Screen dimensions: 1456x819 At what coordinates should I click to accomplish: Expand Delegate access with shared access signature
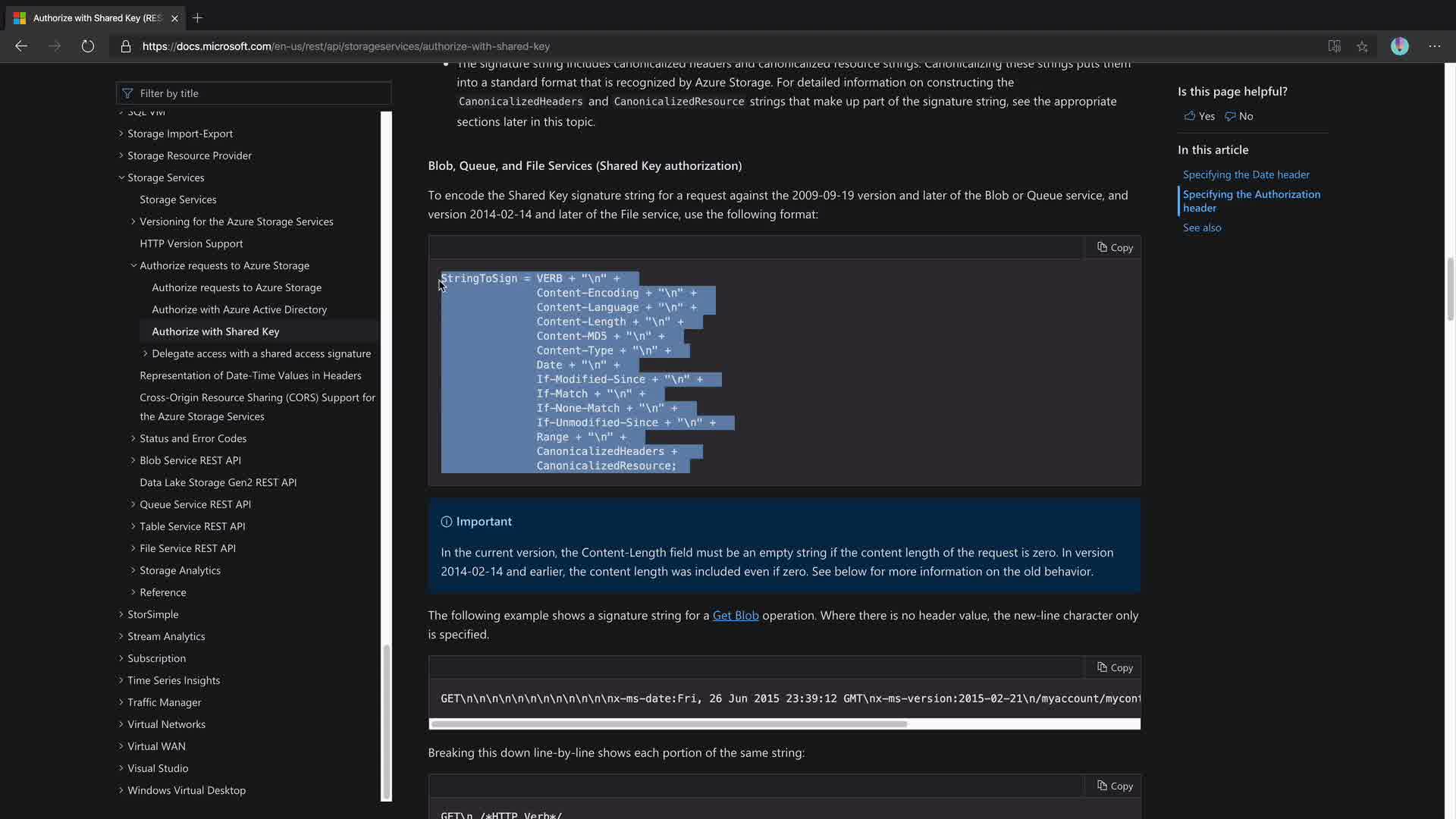(x=146, y=353)
